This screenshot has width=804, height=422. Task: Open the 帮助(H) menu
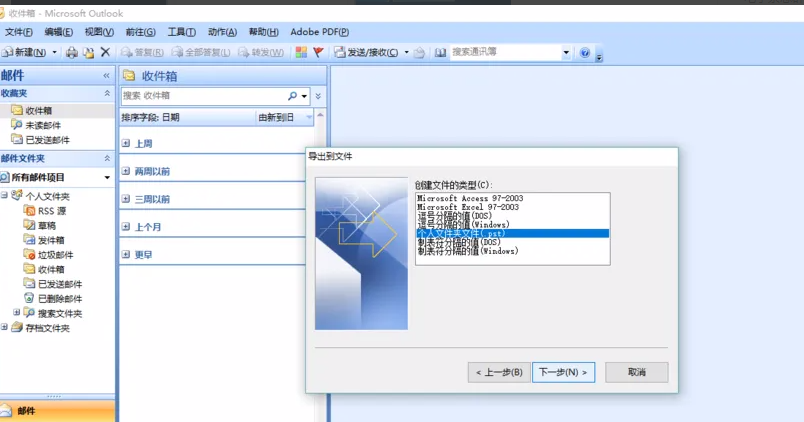(x=264, y=32)
